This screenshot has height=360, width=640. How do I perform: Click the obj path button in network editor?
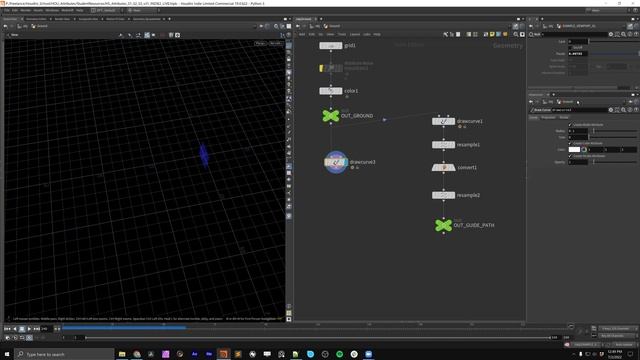314,26
